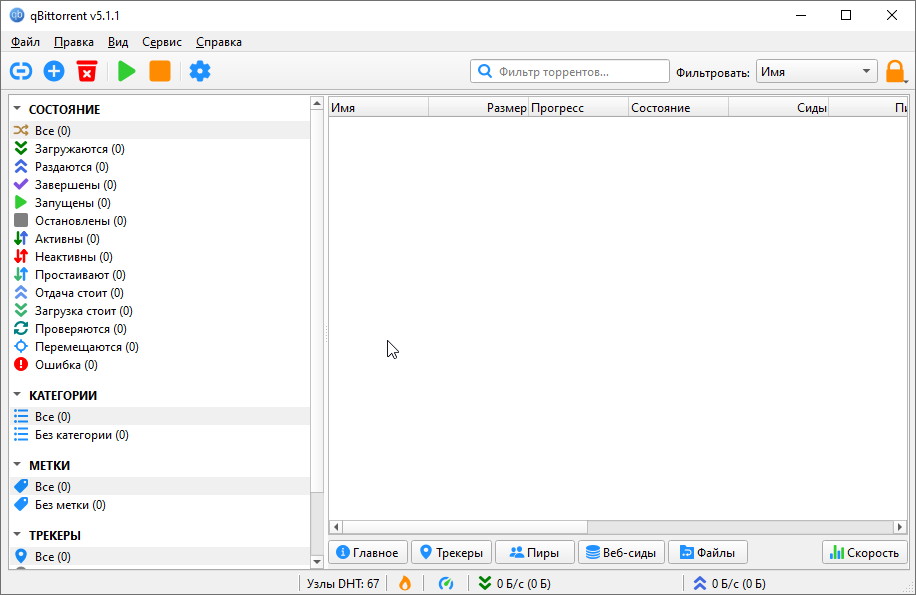Click the green start torrents toolbar icon
The height and width of the screenshot is (595, 916).
pyautogui.click(x=126, y=71)
